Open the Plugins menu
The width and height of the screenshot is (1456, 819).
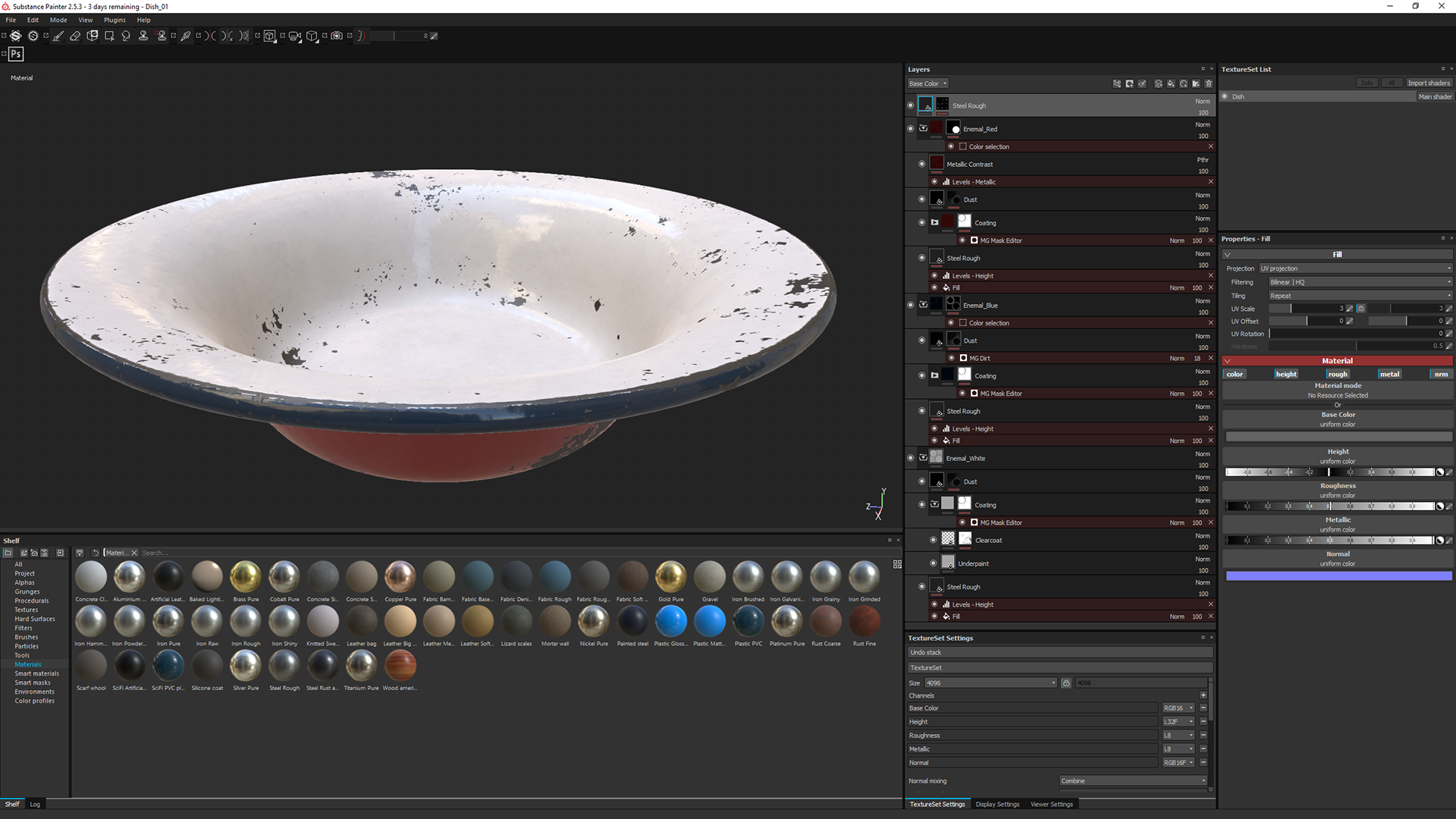[x=115, y=20]
